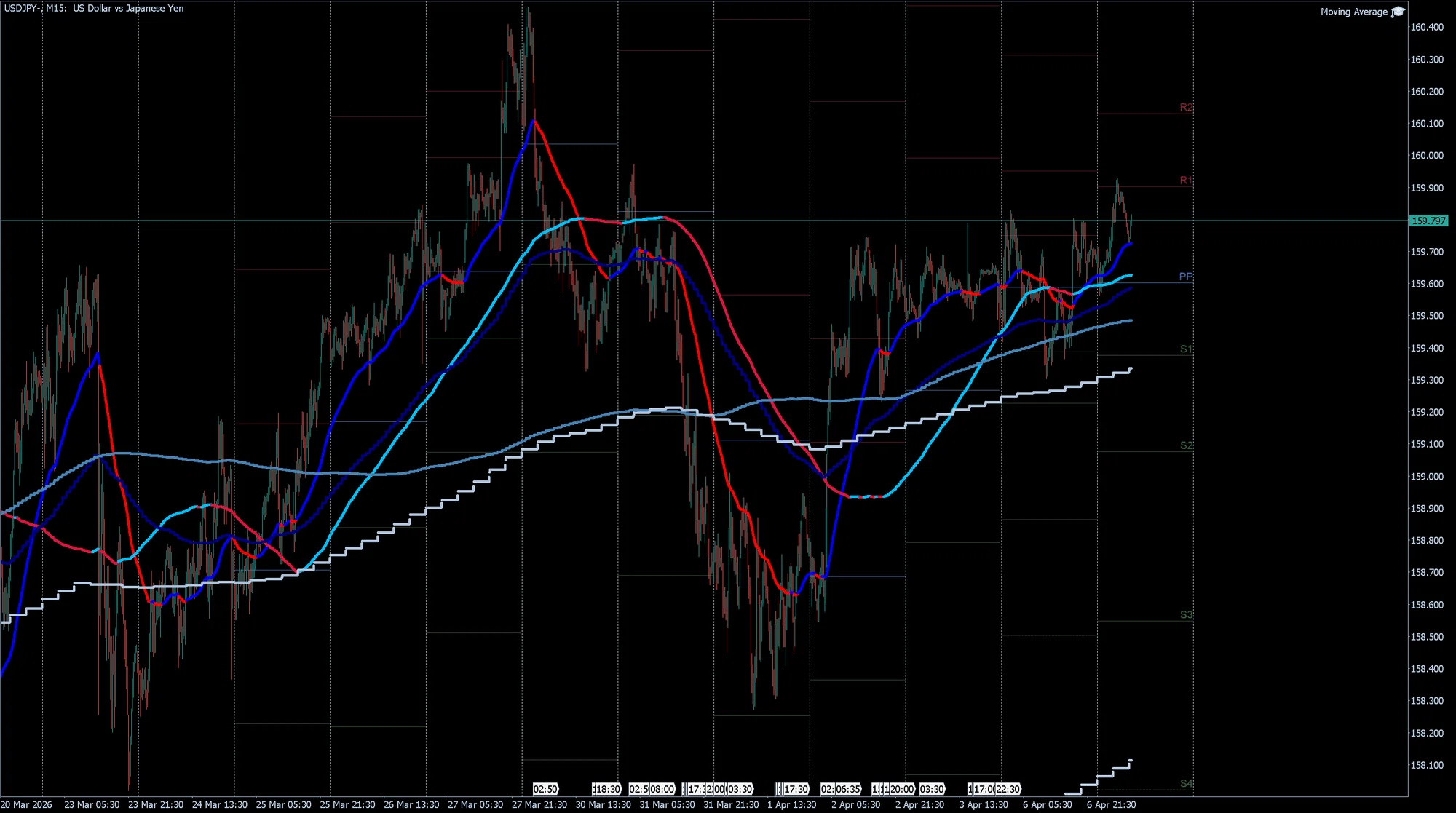This screenshot has width=1456, height=813.
Task: Click the 27 Mar 21:30 time label
Action: [x=539, y=805]
